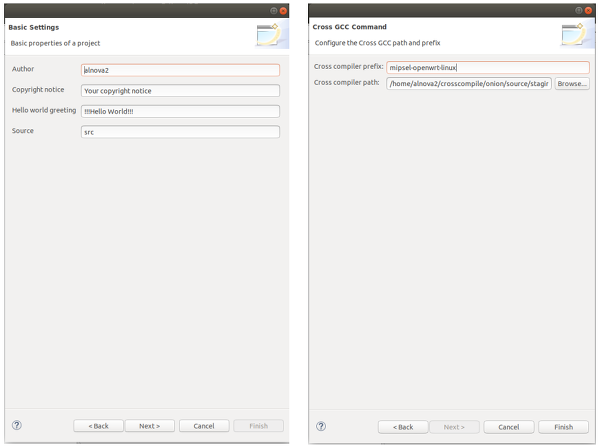Click help icon in Cross GCC Command dialog
600x448 pixels.
tap(321, 426)
